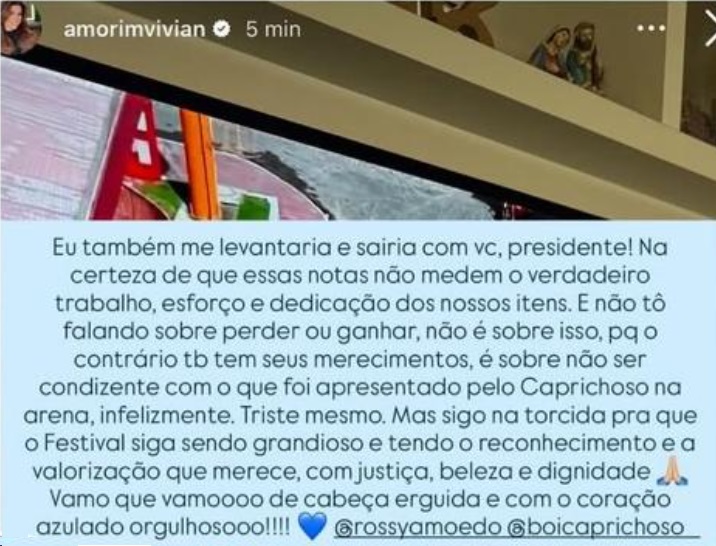The width and height of the screenshot is (716, 546).
Task: Open the three-dot more options menu
Action: pos(651,28)
